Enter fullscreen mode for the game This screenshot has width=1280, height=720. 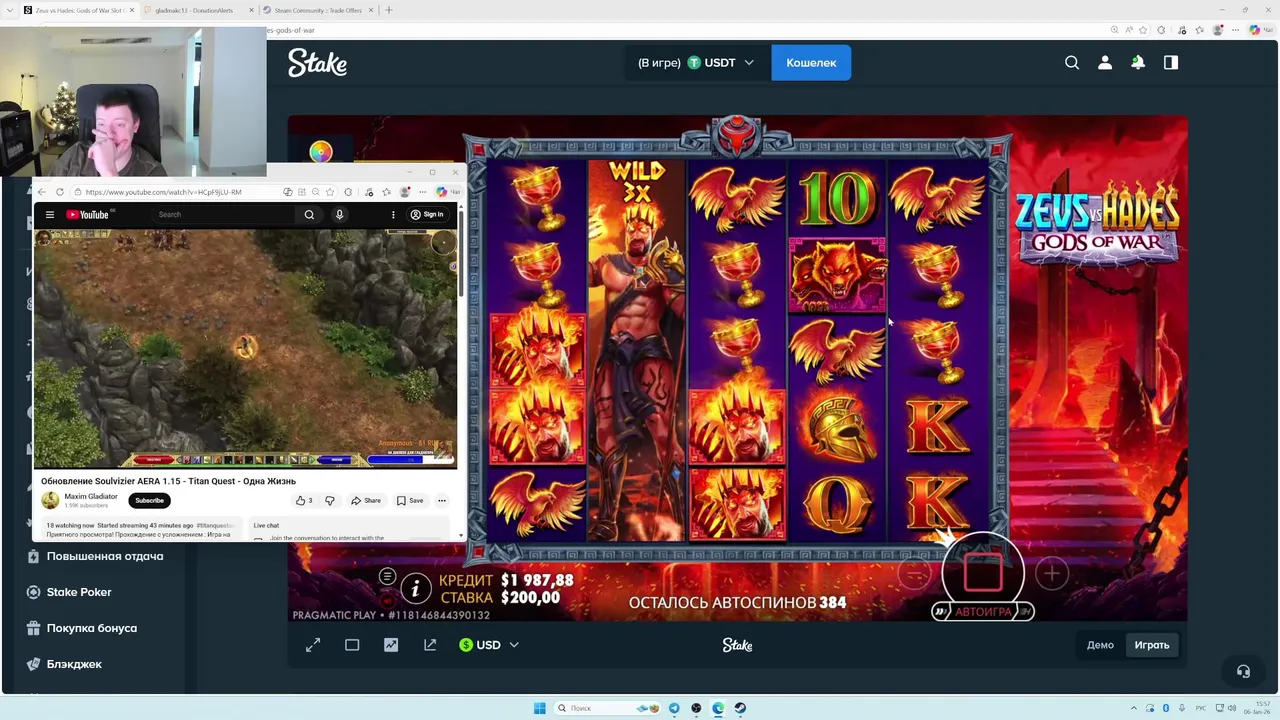pyautogui.click(x=313, y=645)
